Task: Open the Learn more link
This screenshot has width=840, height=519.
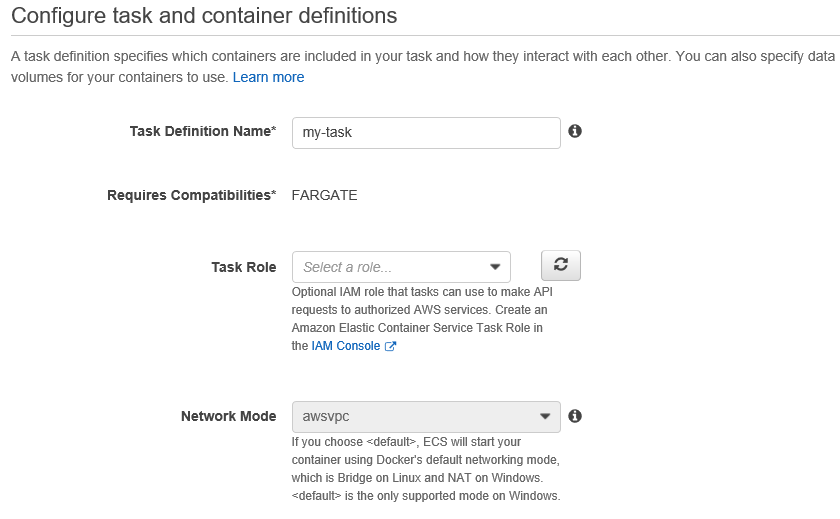Action: [x=268, y=77]
